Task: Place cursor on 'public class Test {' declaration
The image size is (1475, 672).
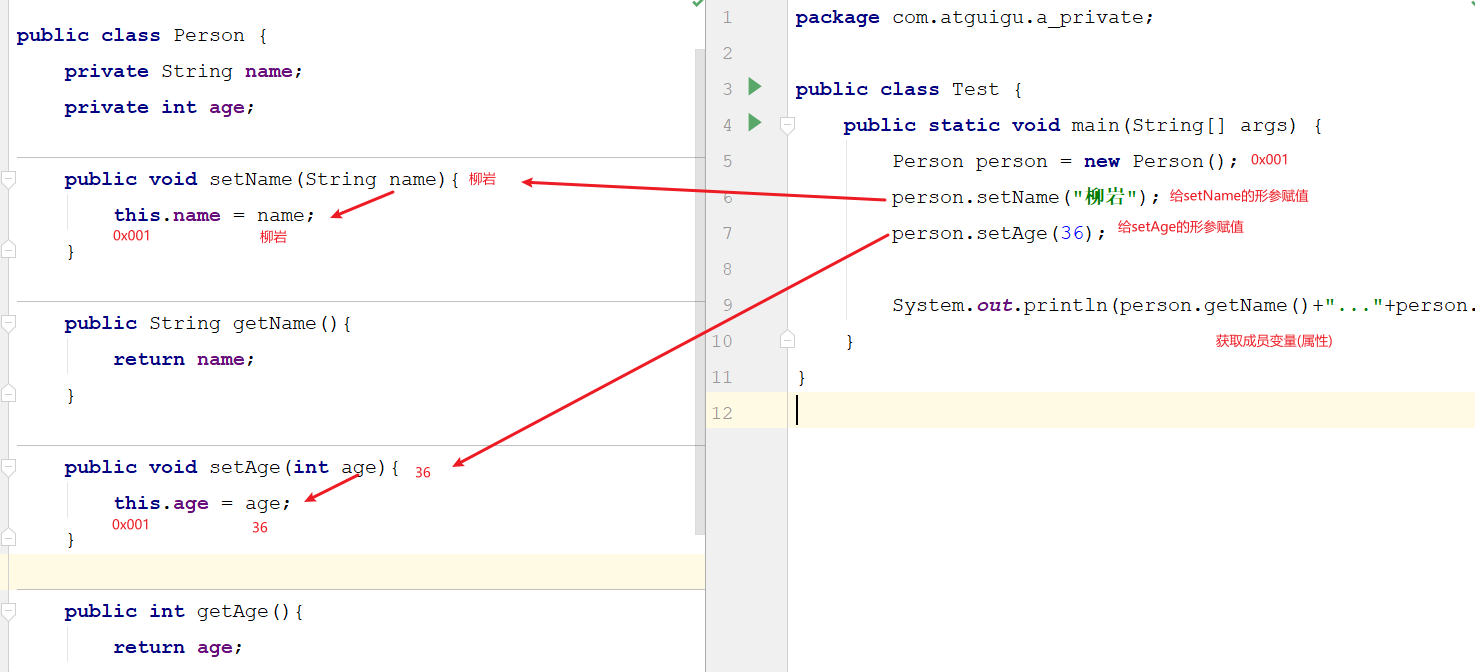Action: (908, 89)
